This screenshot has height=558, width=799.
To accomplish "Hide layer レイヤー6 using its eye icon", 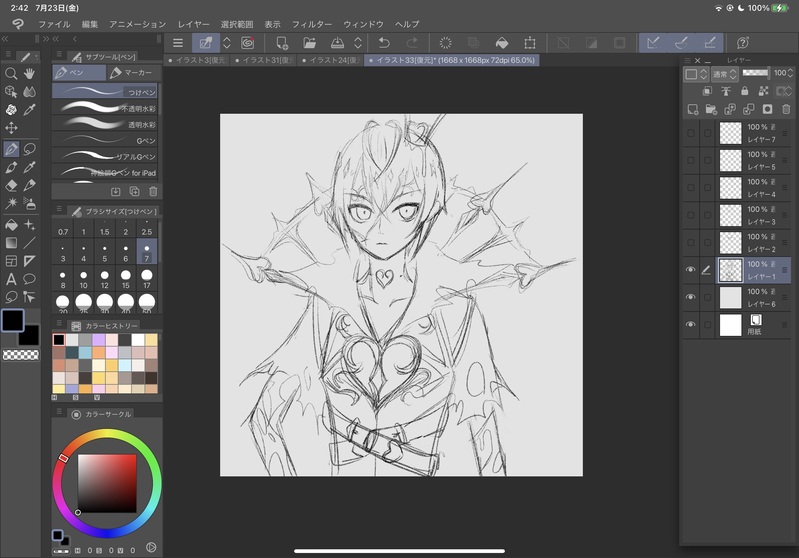I will 690,297.
